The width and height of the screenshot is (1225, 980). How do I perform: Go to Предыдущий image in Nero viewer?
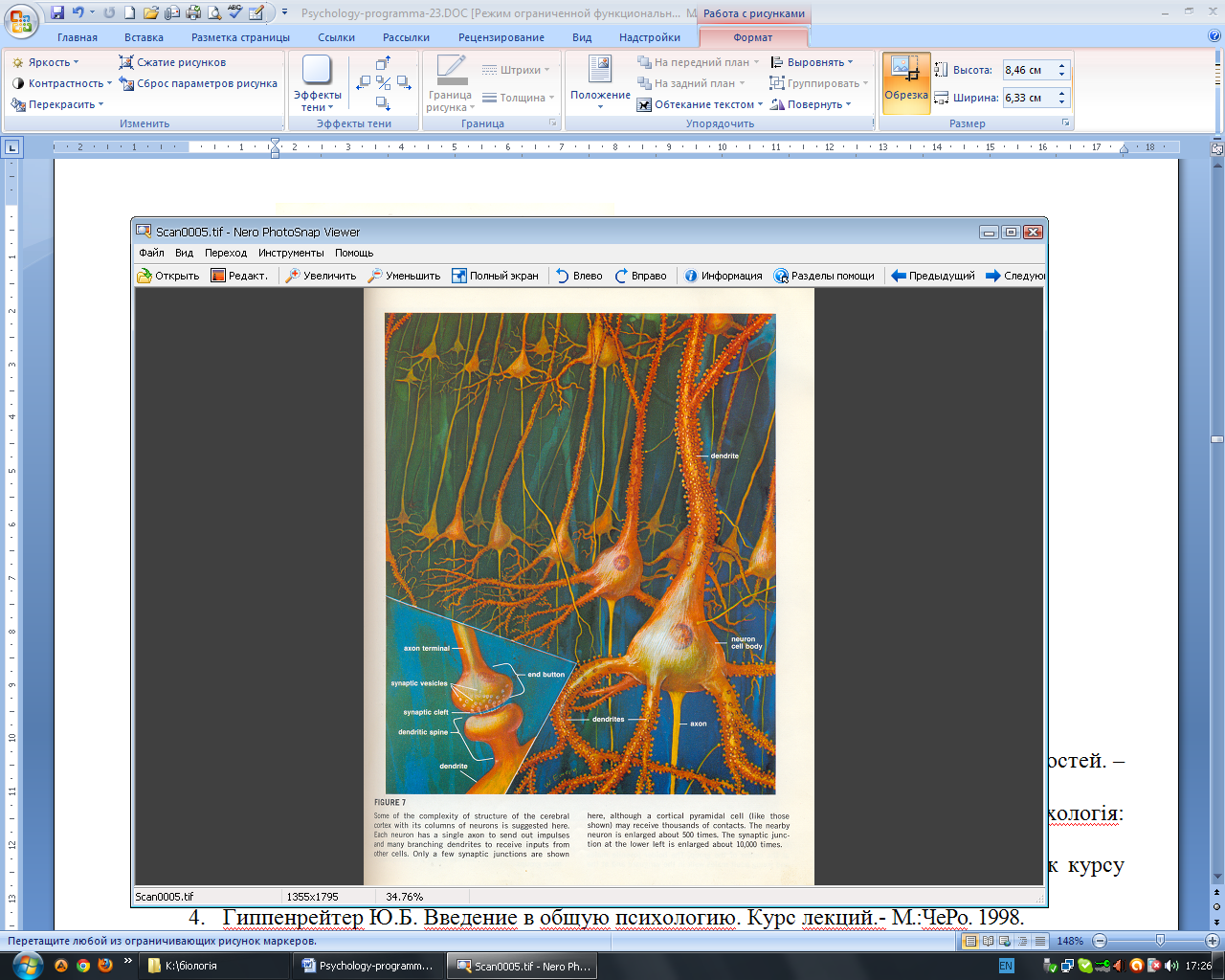coord(932,276)
